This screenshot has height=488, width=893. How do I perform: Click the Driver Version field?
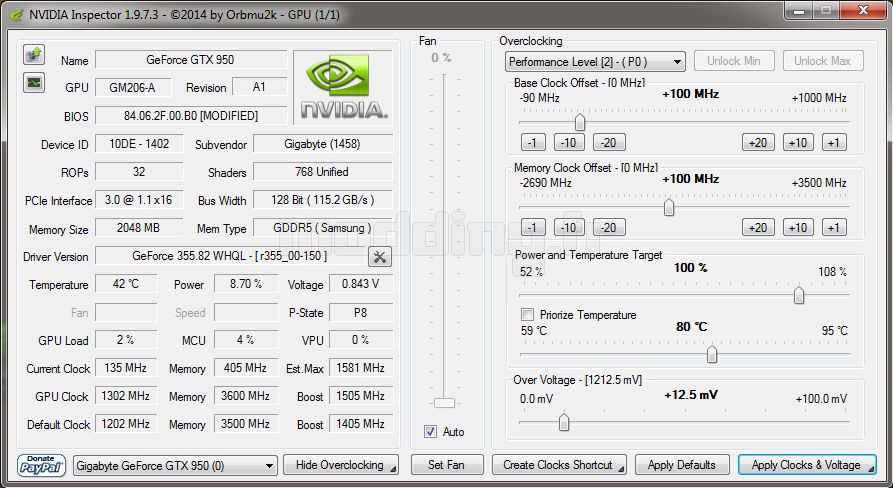click(x=230, y=256)
